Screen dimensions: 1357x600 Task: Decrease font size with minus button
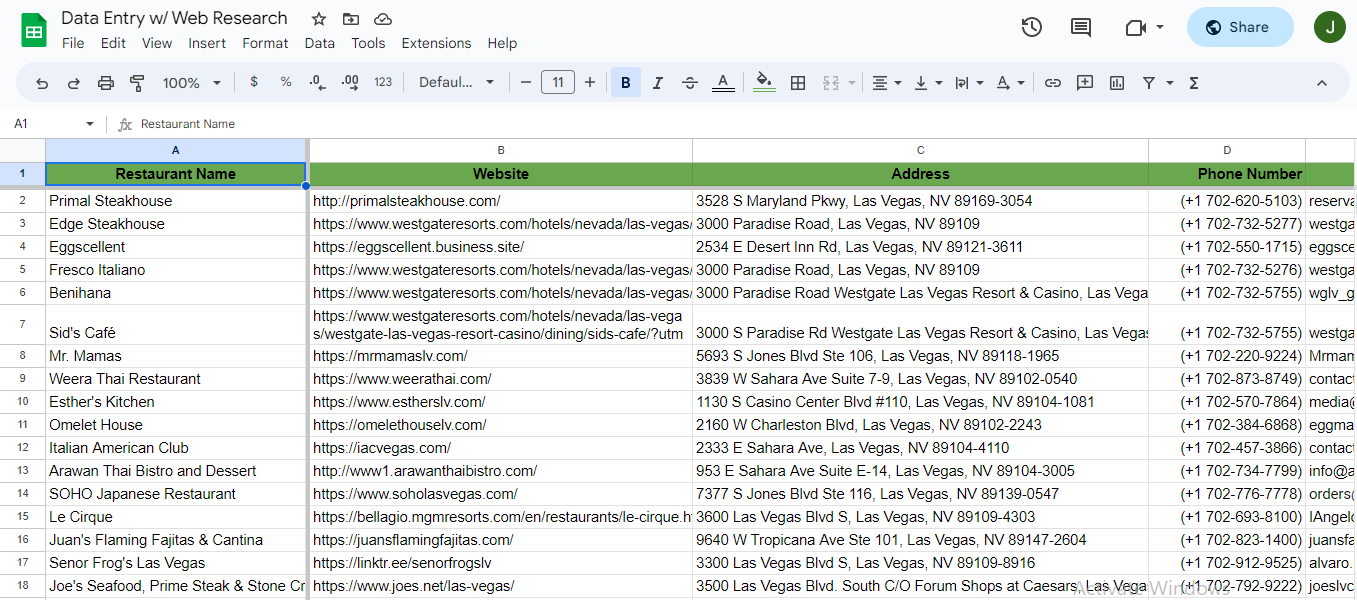click(526, 82)
